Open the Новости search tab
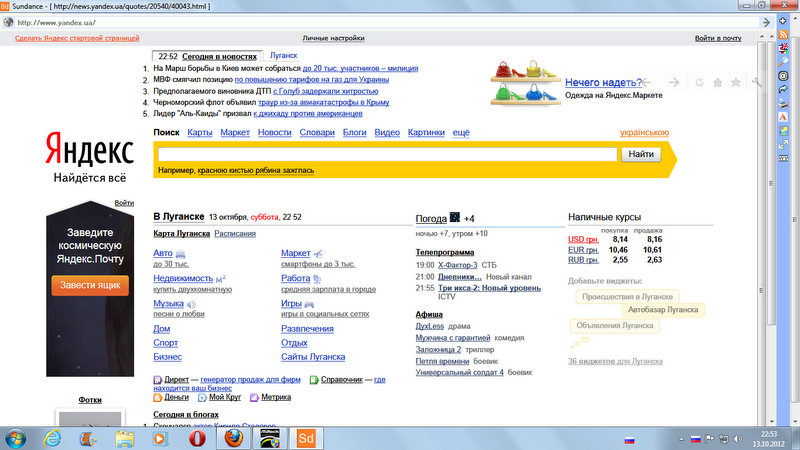 click(x=274, y=132)
